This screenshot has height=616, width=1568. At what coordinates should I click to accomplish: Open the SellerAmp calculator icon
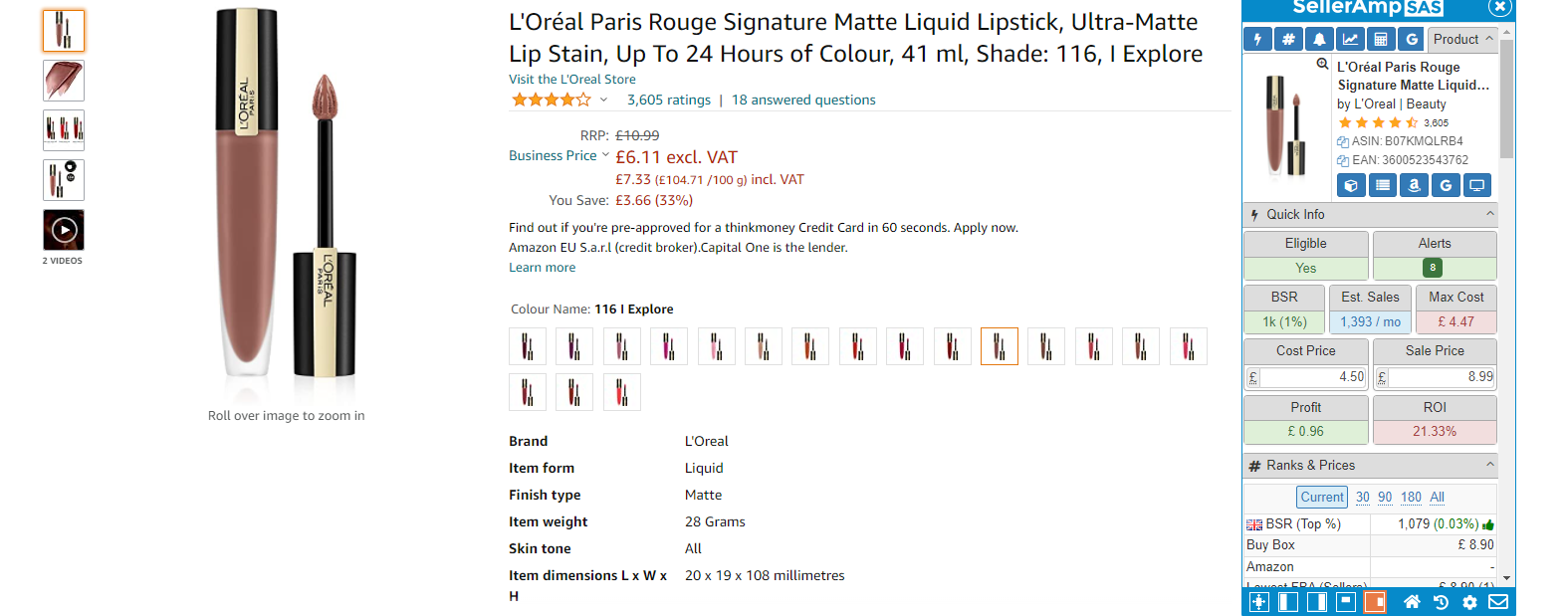tap(1380, 40)
